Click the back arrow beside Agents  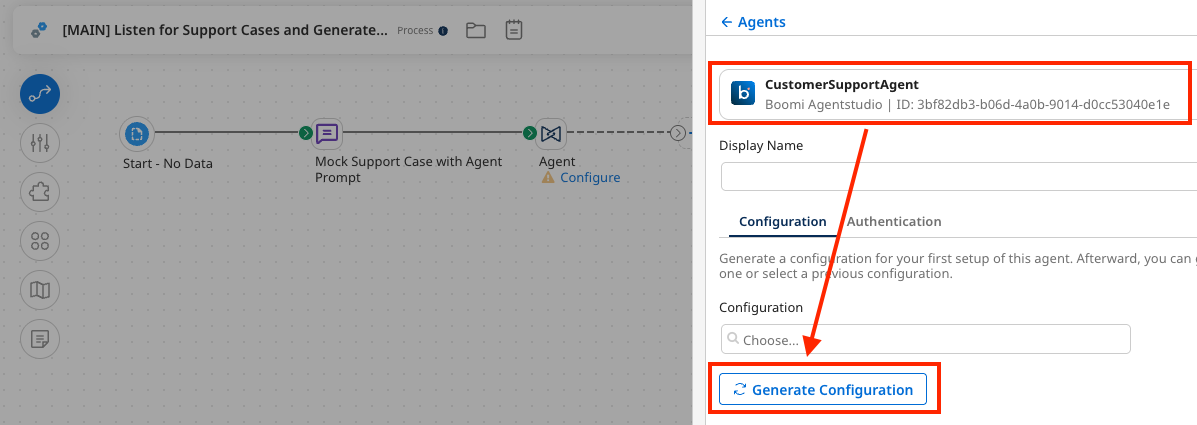[727, 22]
